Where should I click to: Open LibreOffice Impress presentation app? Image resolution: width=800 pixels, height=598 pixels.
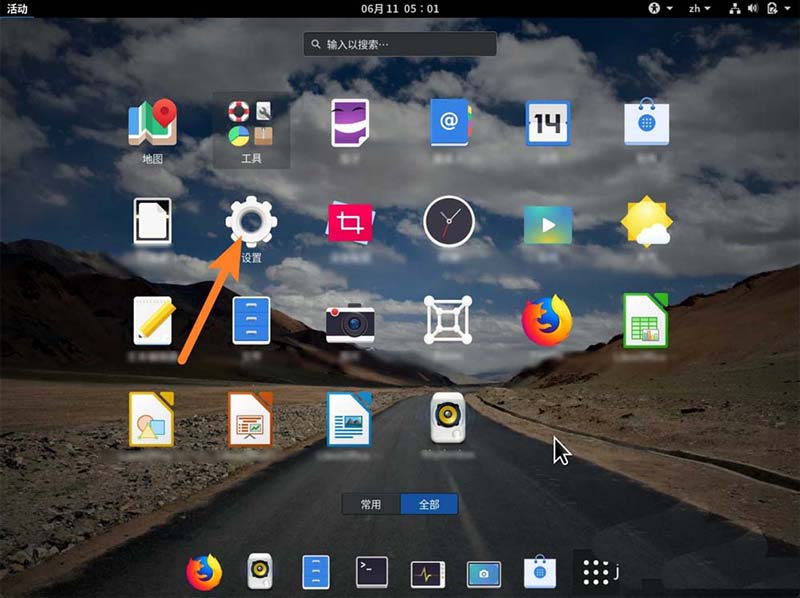(x=250, y=418)
